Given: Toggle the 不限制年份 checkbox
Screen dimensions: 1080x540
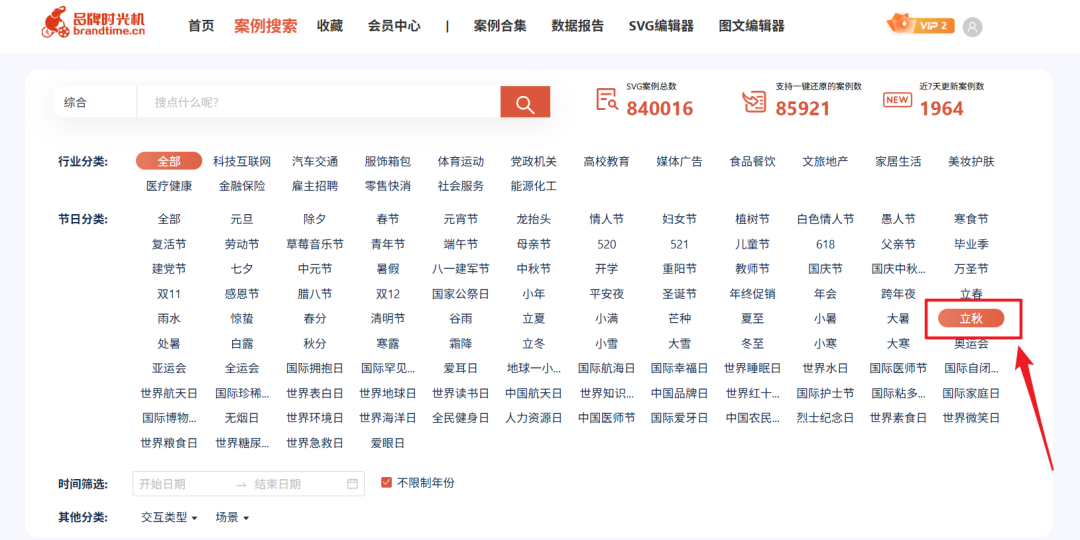Looking at the screenshot, I should point(386,482).
